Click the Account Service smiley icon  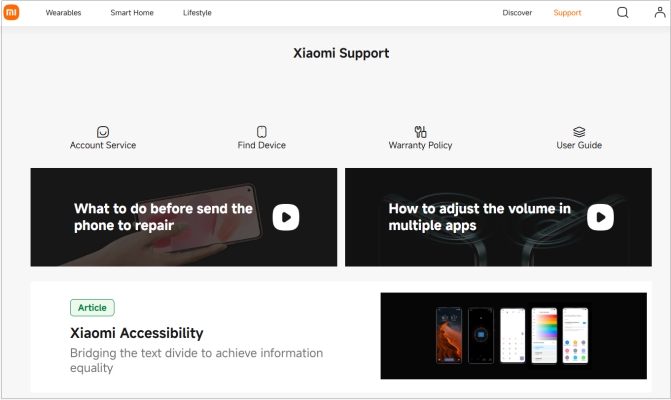103,131
